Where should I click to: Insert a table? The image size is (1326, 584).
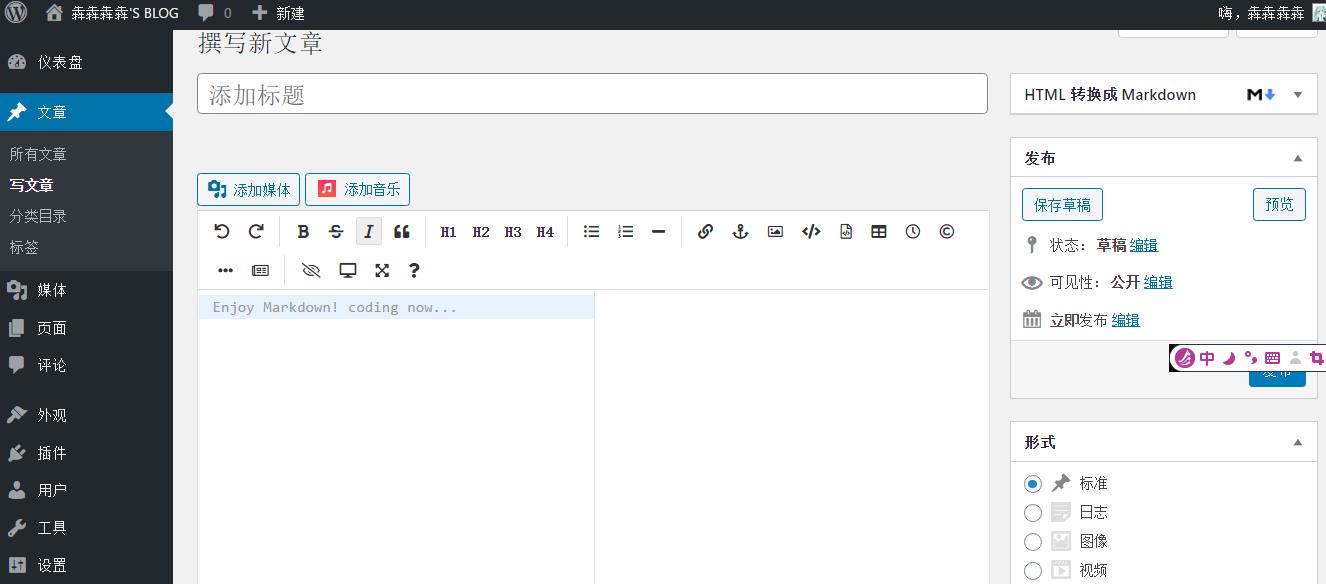[x=879, y=231]
